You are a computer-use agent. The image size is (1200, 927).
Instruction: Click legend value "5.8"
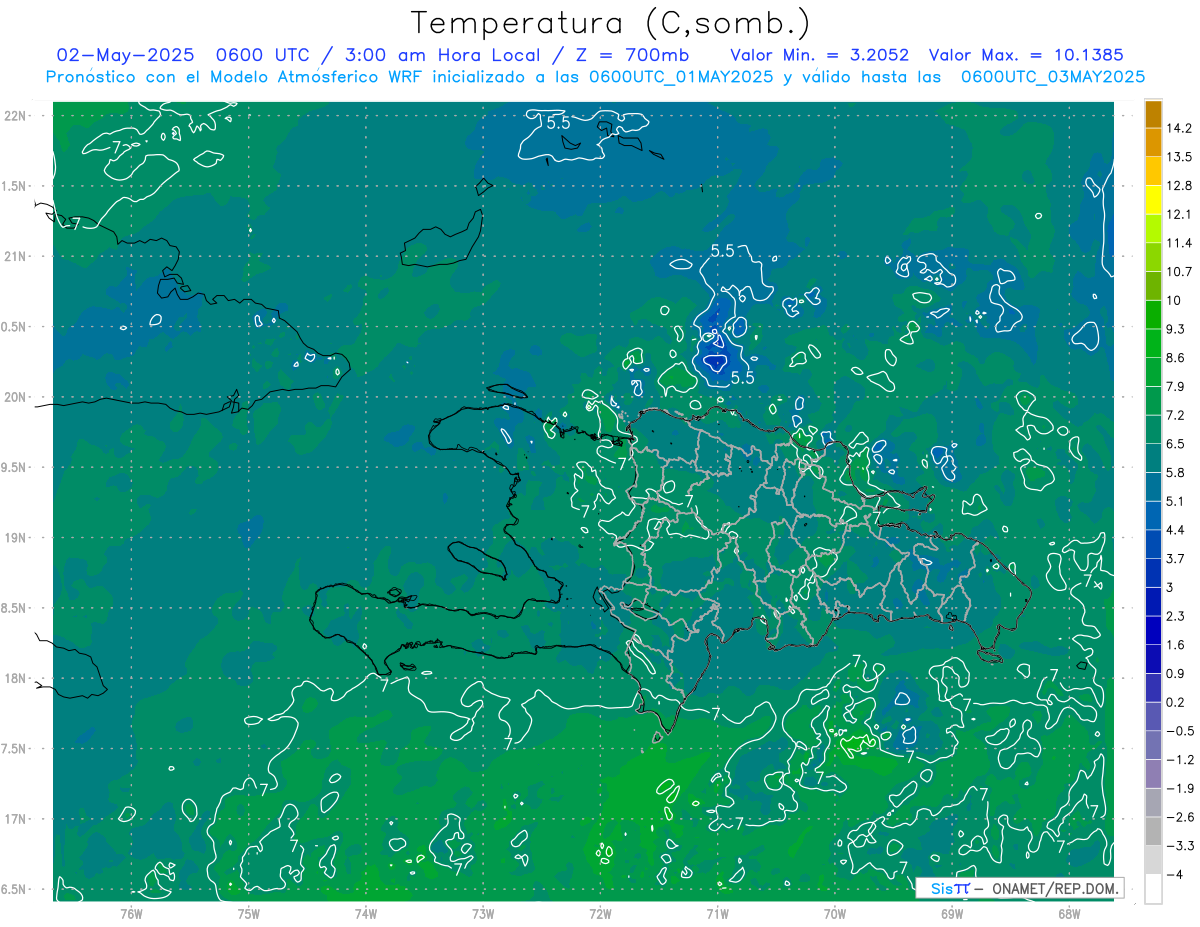(x=1176, y=472)
